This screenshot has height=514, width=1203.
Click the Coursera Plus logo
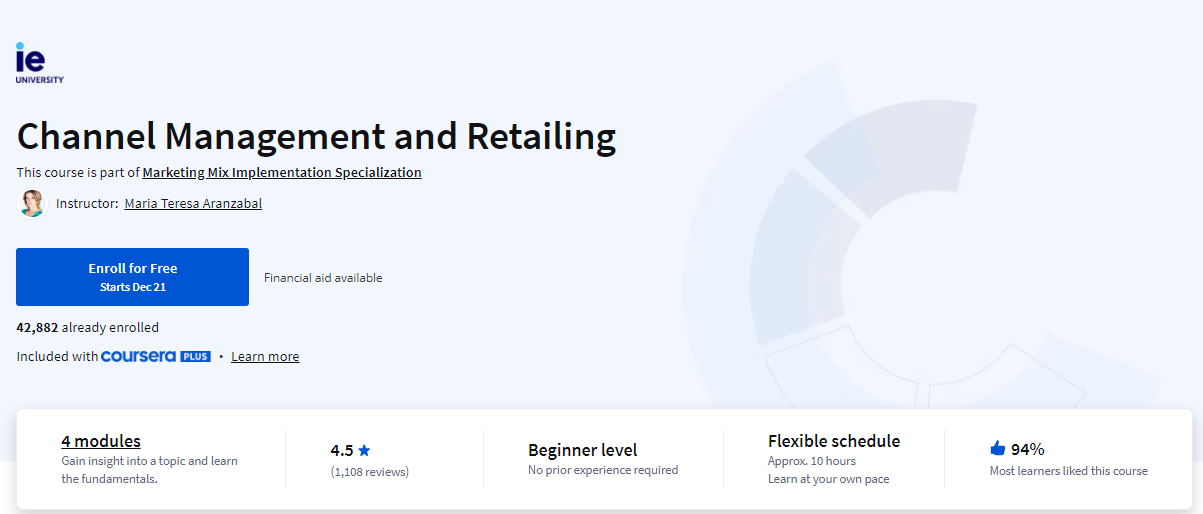tap(156, 356)
